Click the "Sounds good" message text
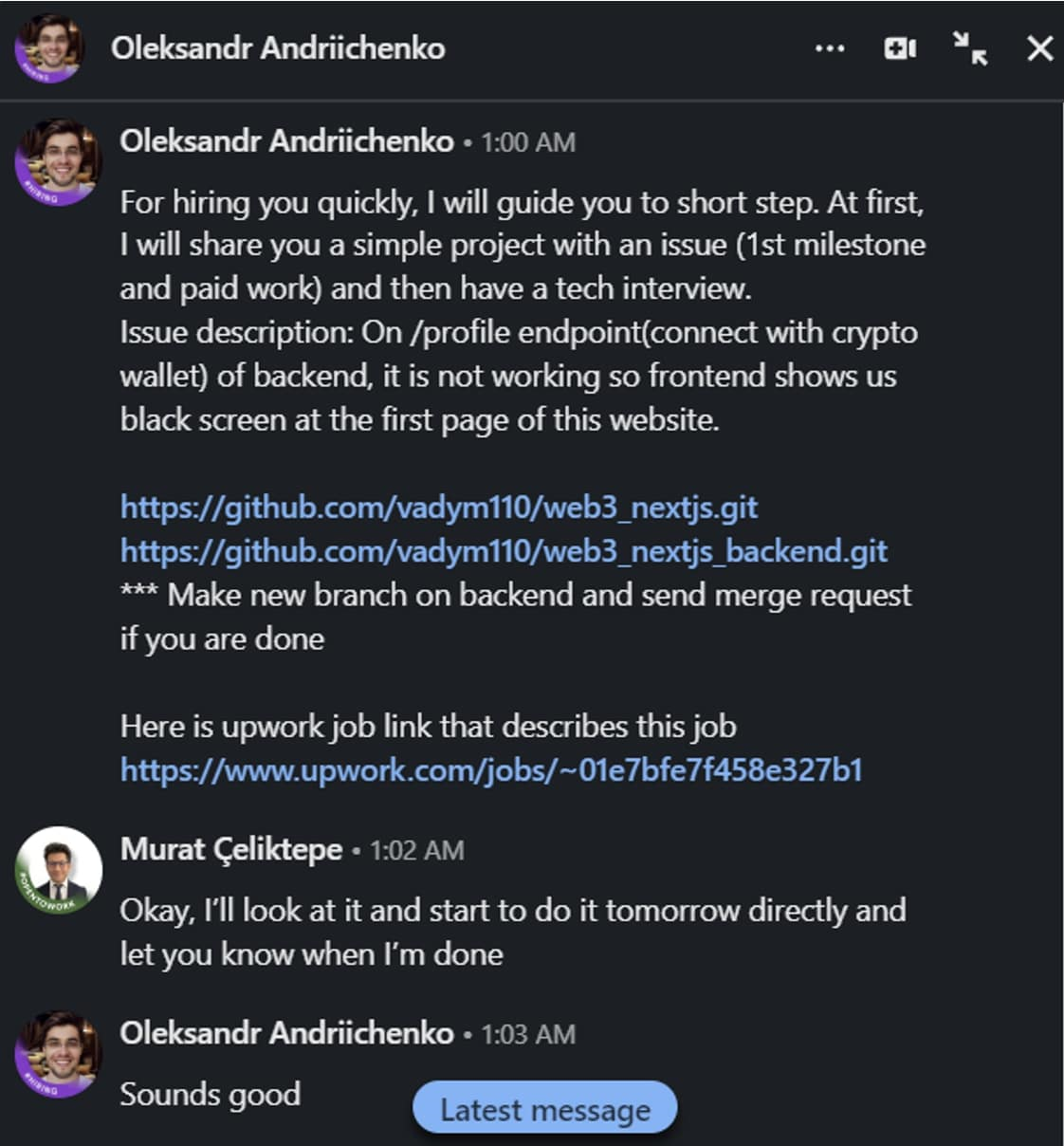1064x1146 pixels. point(210,1095)
